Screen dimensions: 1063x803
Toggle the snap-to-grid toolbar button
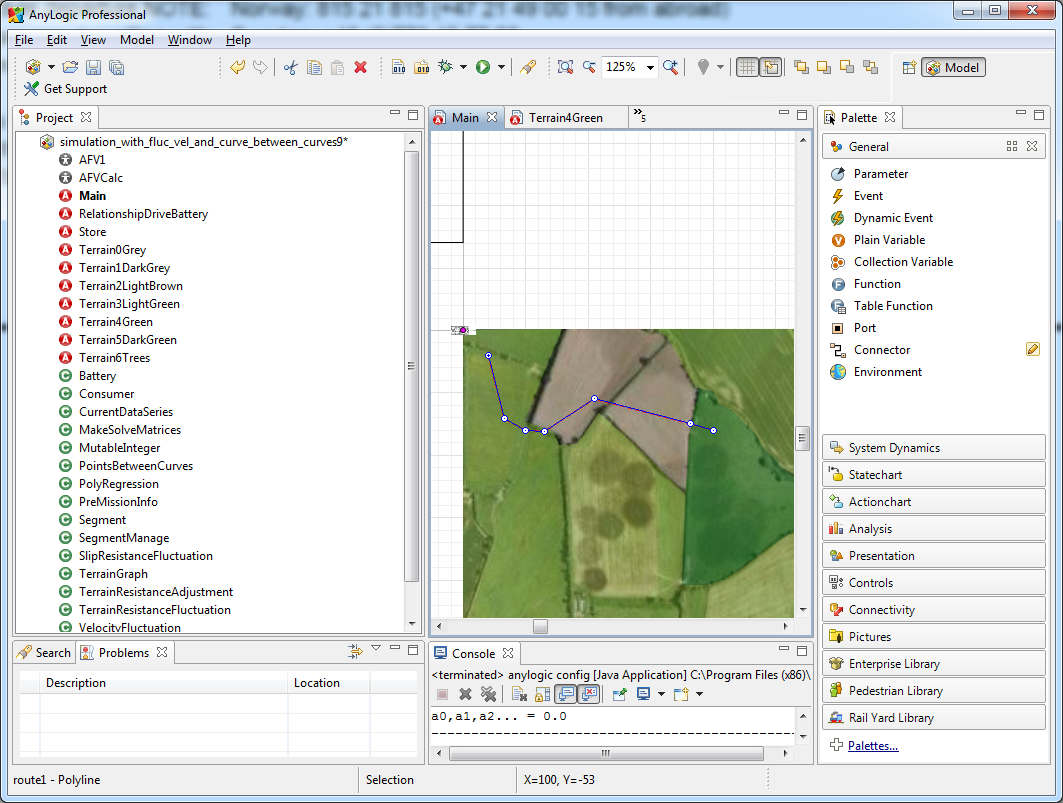click(771, 67)
